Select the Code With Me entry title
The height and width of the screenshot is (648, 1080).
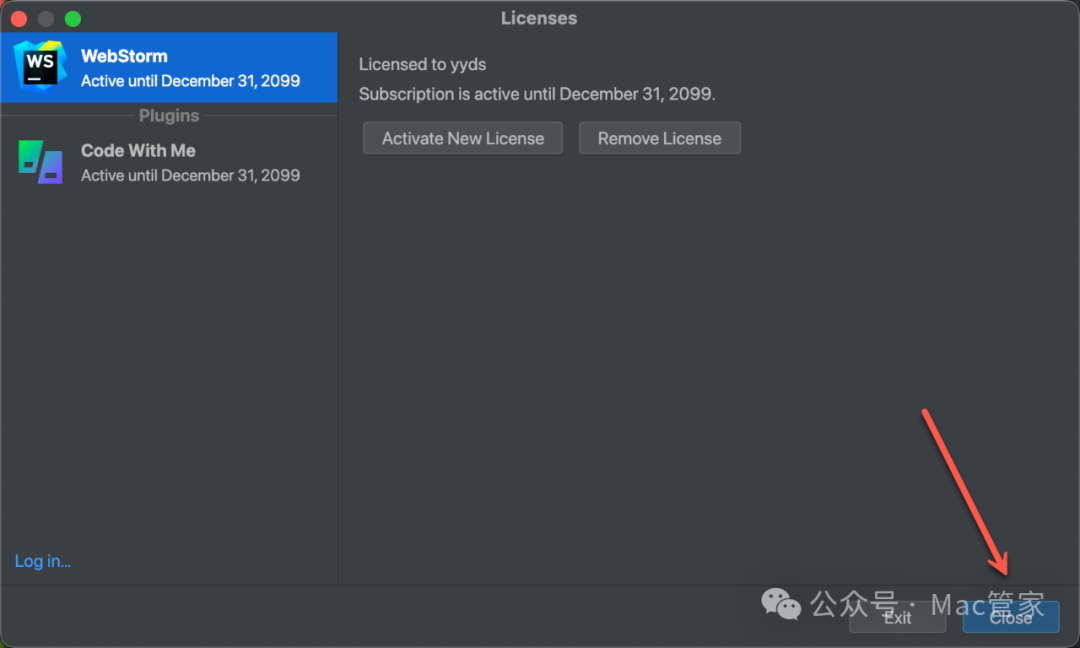coord(138,150)
